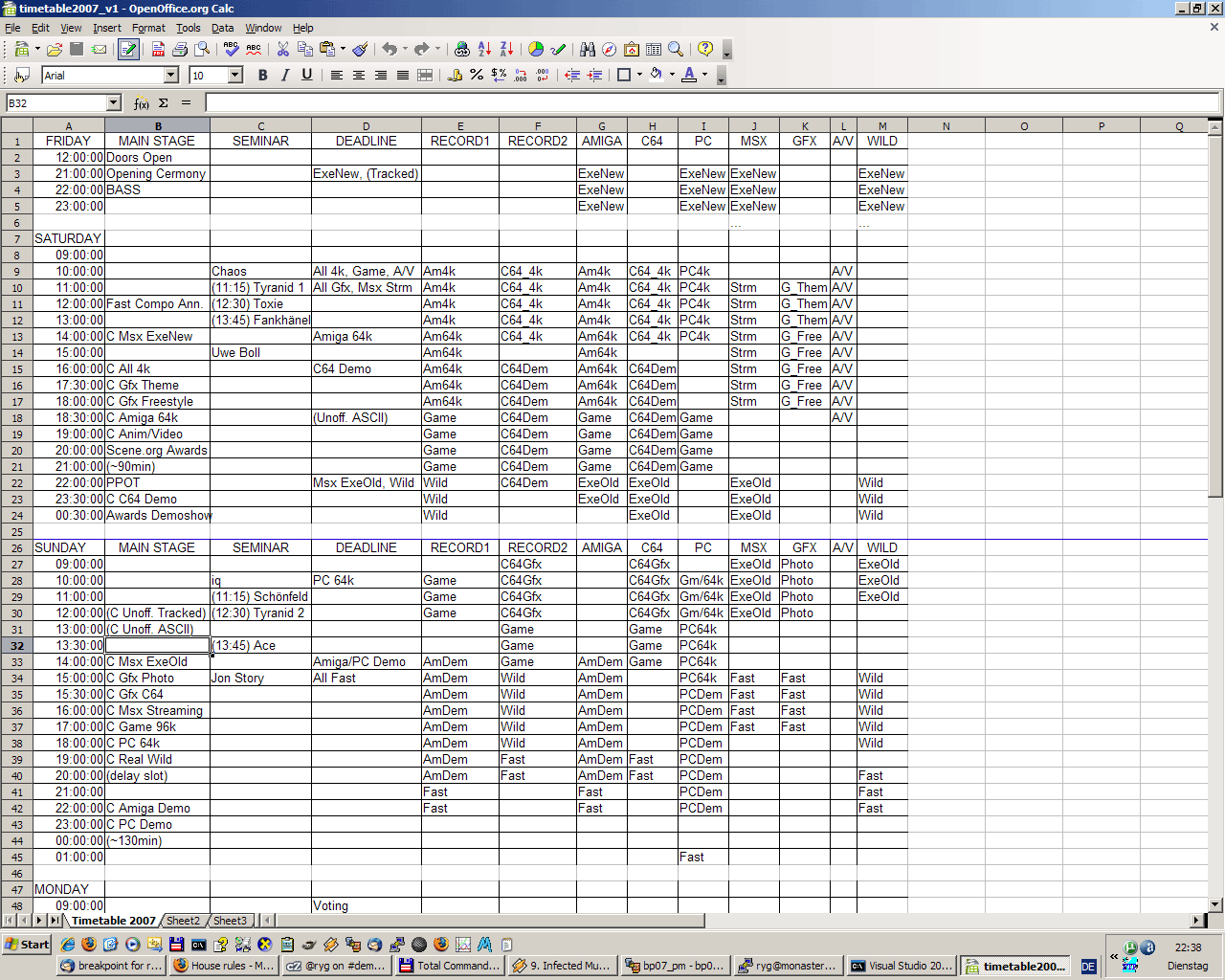Expand the Font Name dropdown
This screenshot has width=1225, height=980.
click(171, 75)
